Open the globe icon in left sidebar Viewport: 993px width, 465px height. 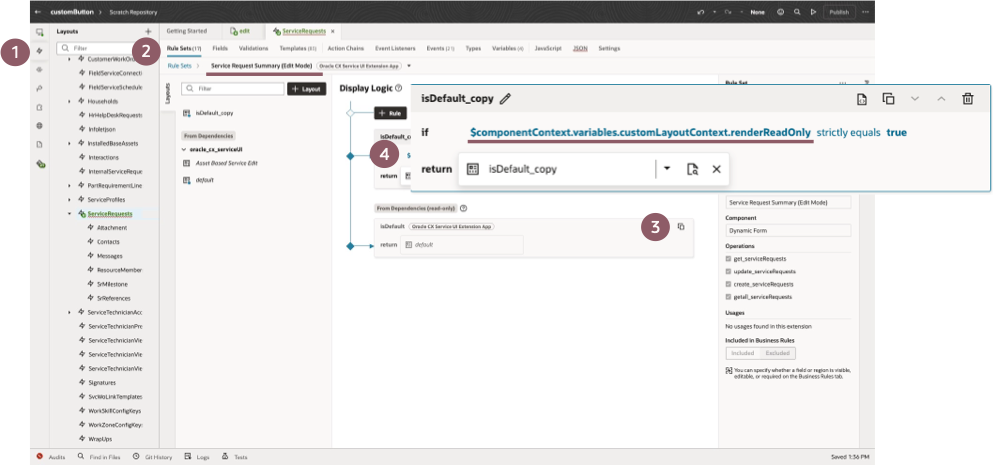pos(40,125)
